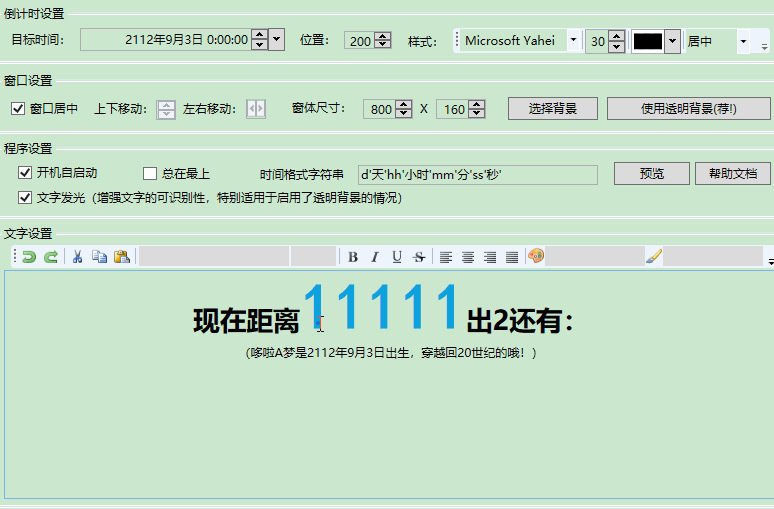The image size is (774, 509).
Task: Decrease the 位置 value of 200
Action: point(383,44)
